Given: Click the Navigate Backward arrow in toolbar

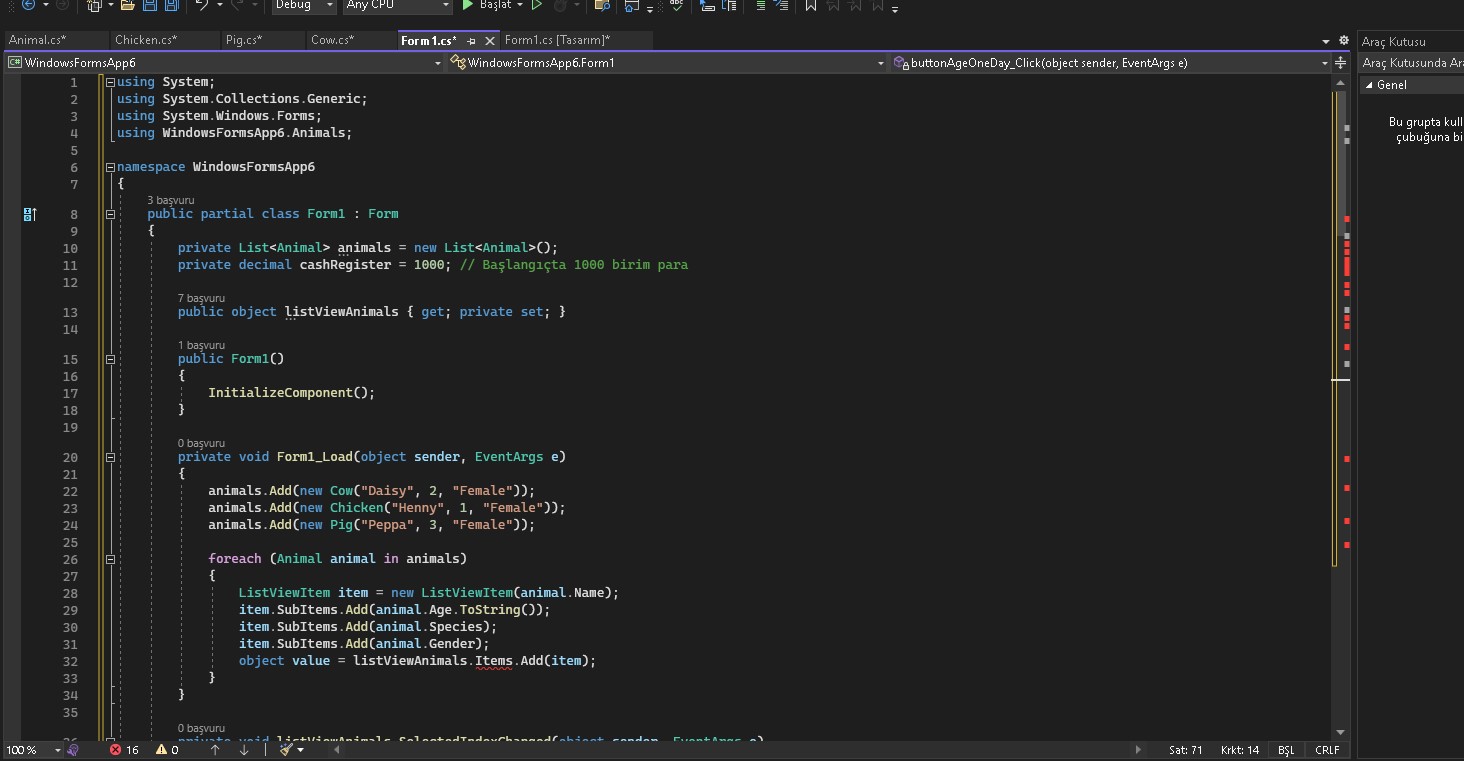Looking at the screenshot, I should [28, 5].
